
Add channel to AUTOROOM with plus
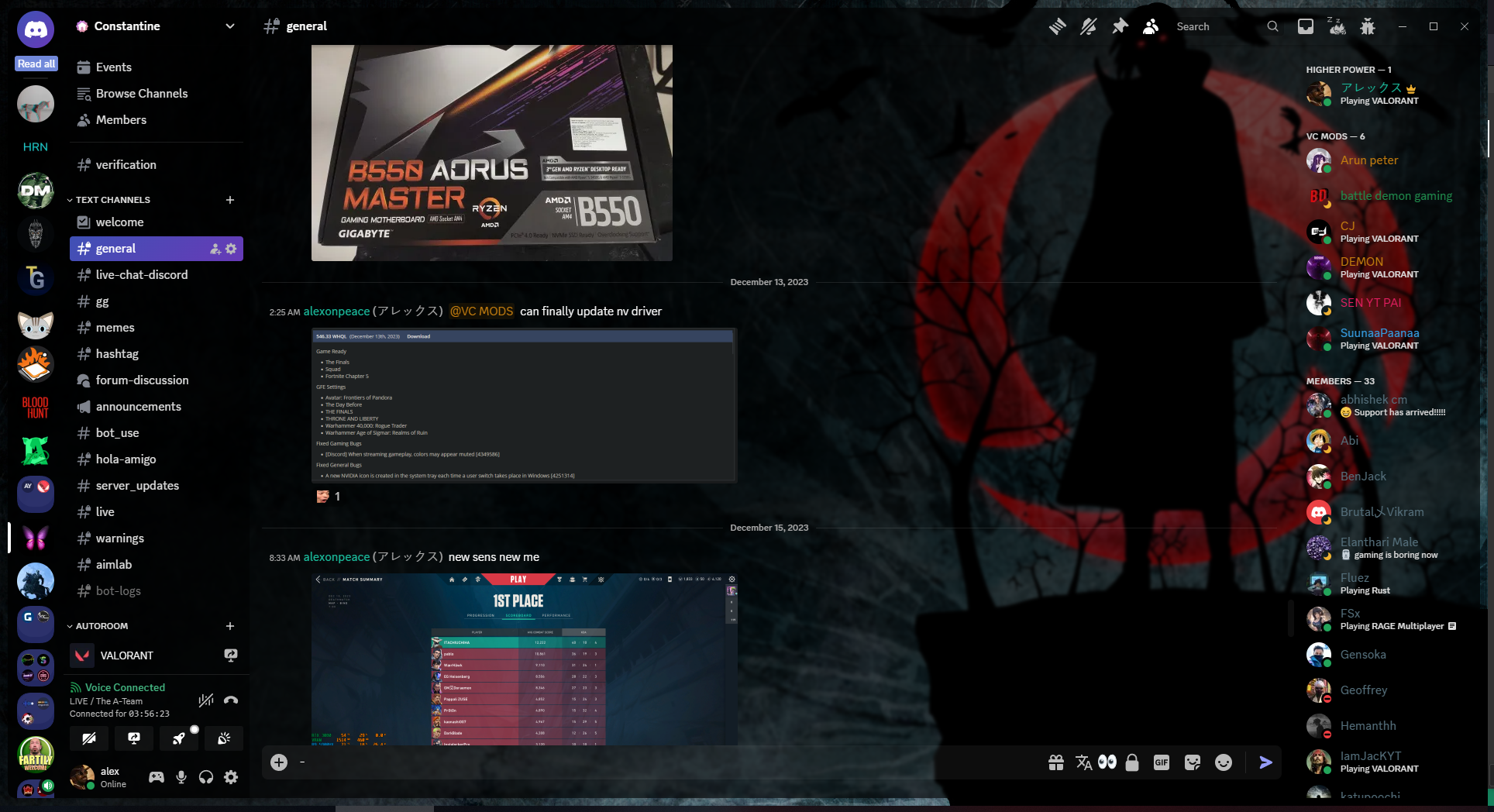tap(230, 626)
